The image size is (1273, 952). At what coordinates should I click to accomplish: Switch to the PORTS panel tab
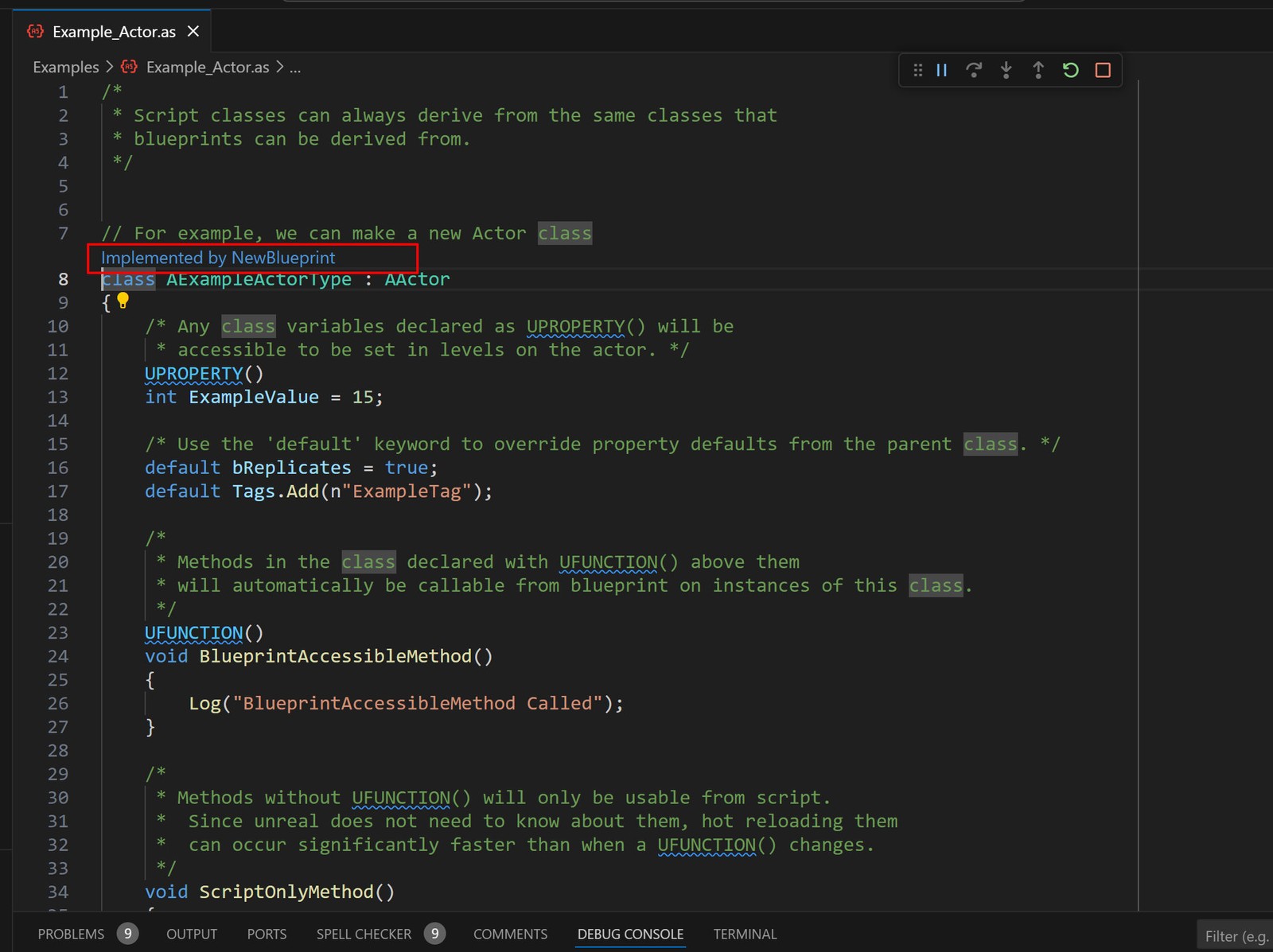pos(267,934)
